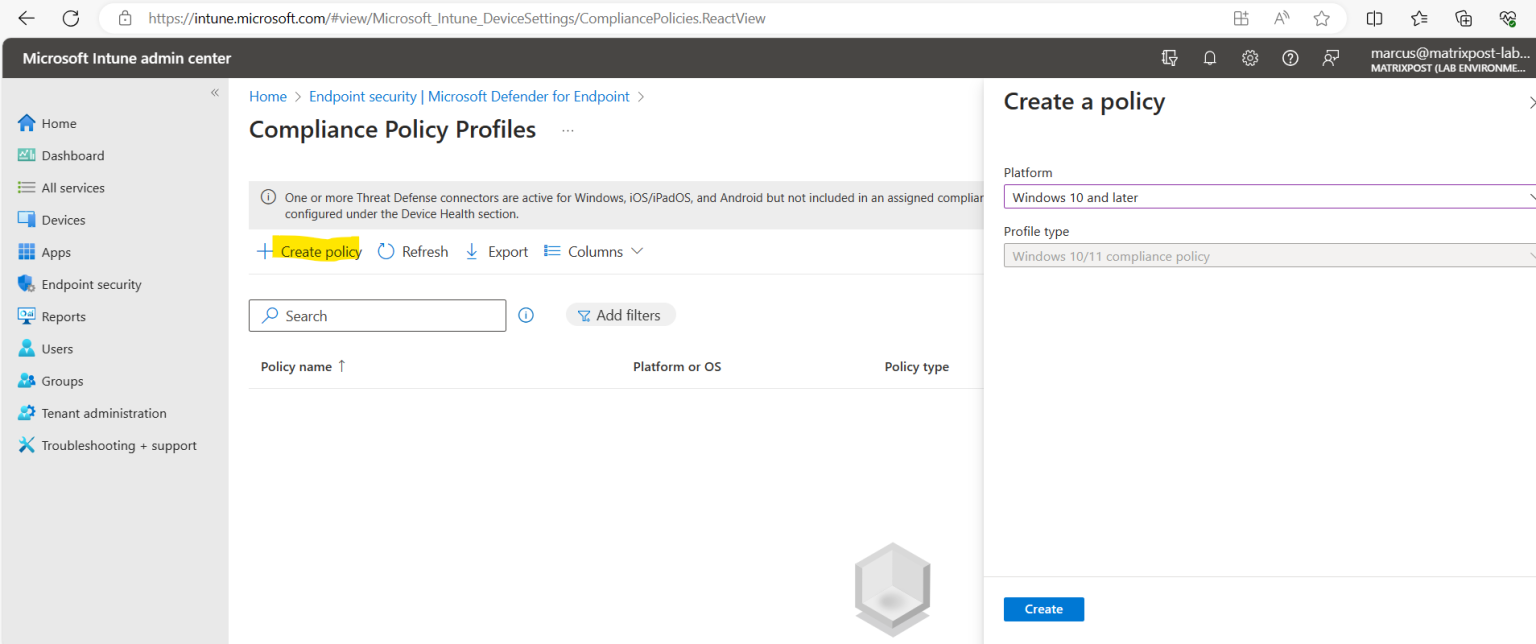Open the Add filters control
This screenshot has width=1536, height=644.
click(620, 314)
